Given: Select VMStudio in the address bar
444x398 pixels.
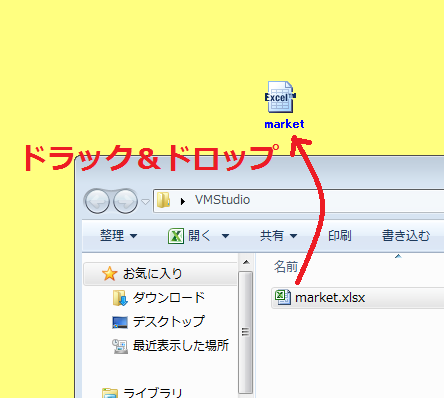Looking at the screenshot, I should pyautogui.click(x=222, y=200).
